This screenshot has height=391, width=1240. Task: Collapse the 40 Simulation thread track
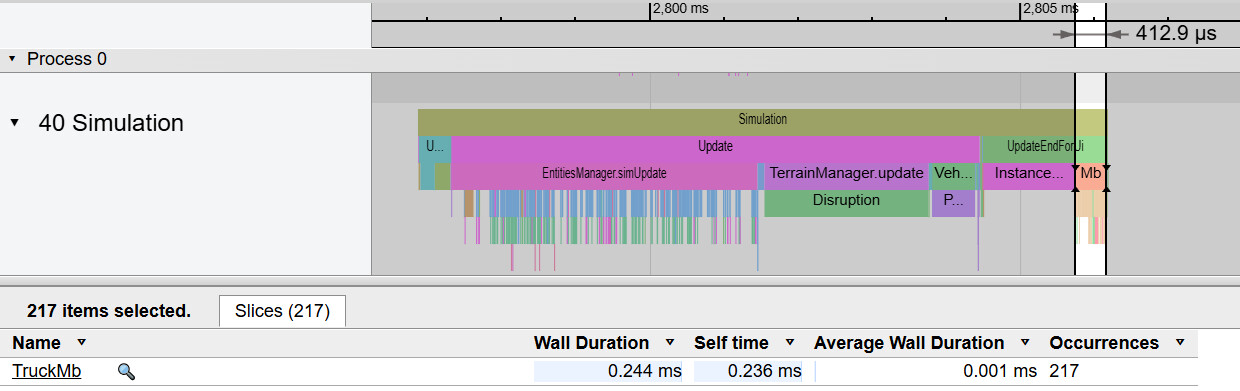(x=15, y=123)
